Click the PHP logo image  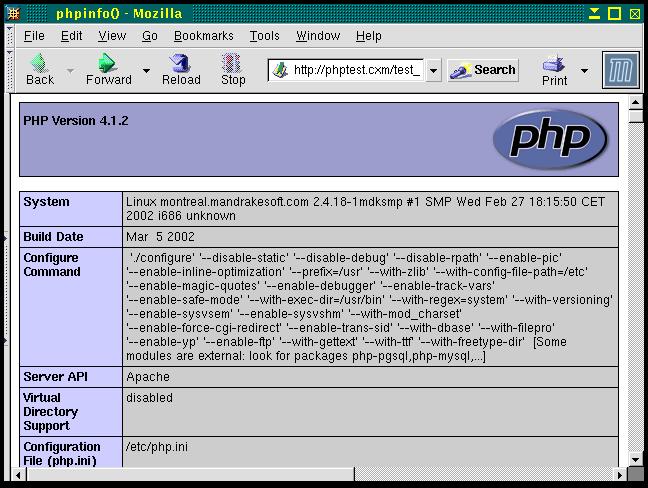[550, 139]
